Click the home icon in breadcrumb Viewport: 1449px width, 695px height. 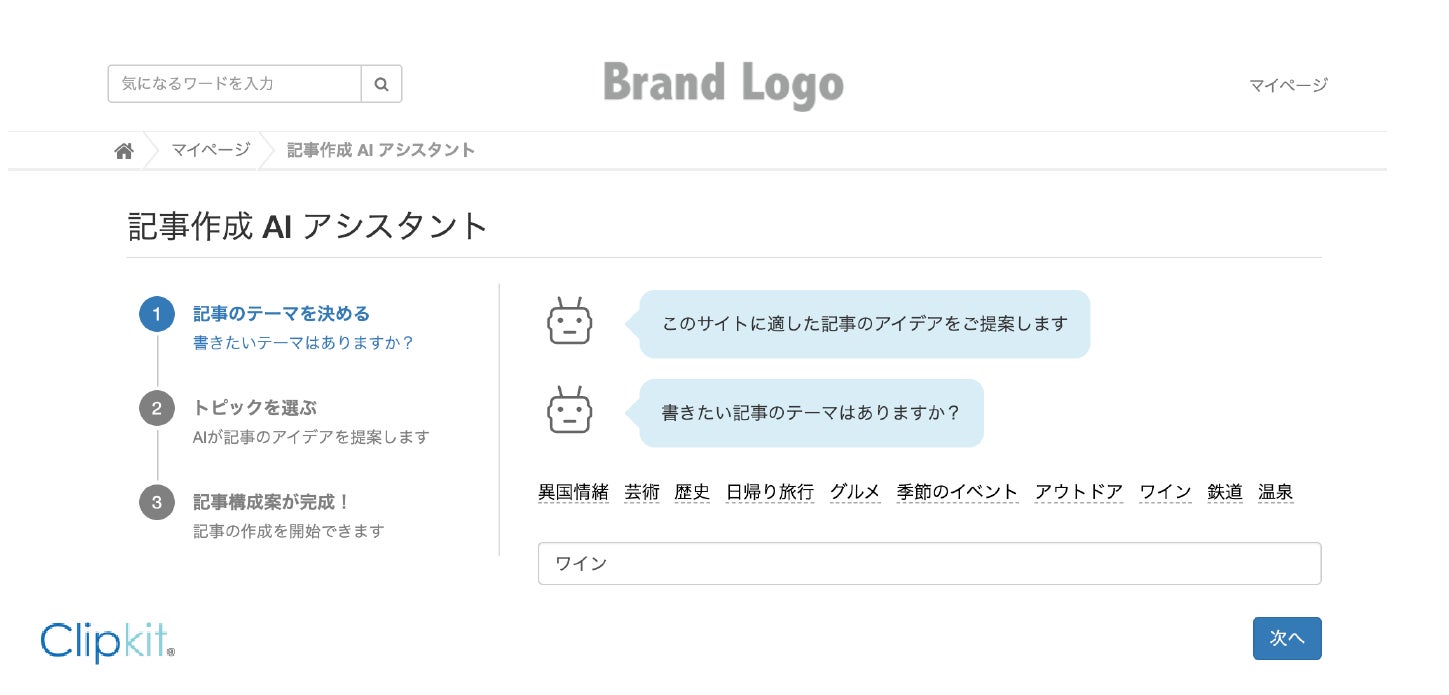(x=124, y=151)
